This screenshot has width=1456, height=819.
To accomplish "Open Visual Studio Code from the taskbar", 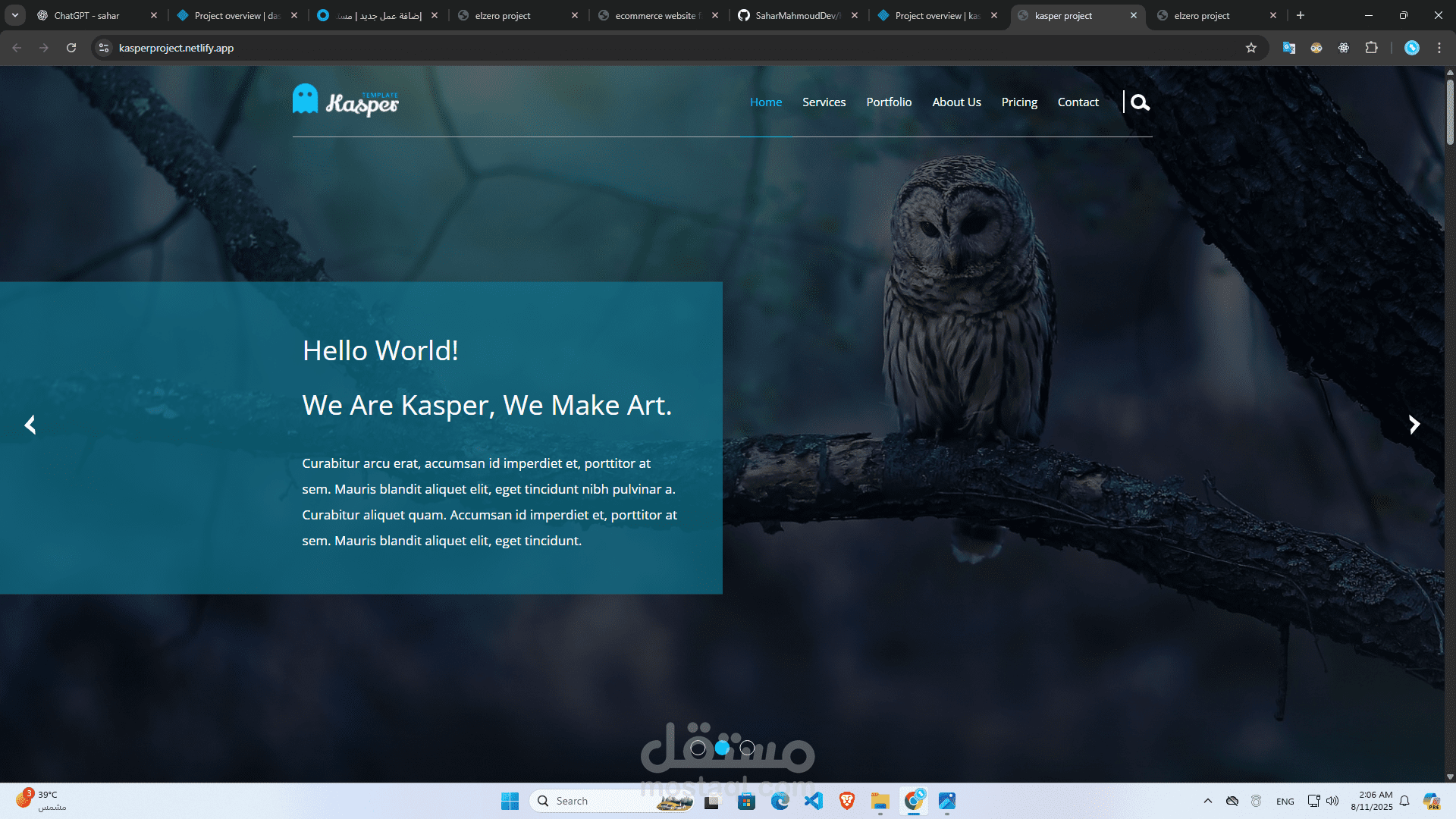I will pyautogui.click(x=814, y=801).
